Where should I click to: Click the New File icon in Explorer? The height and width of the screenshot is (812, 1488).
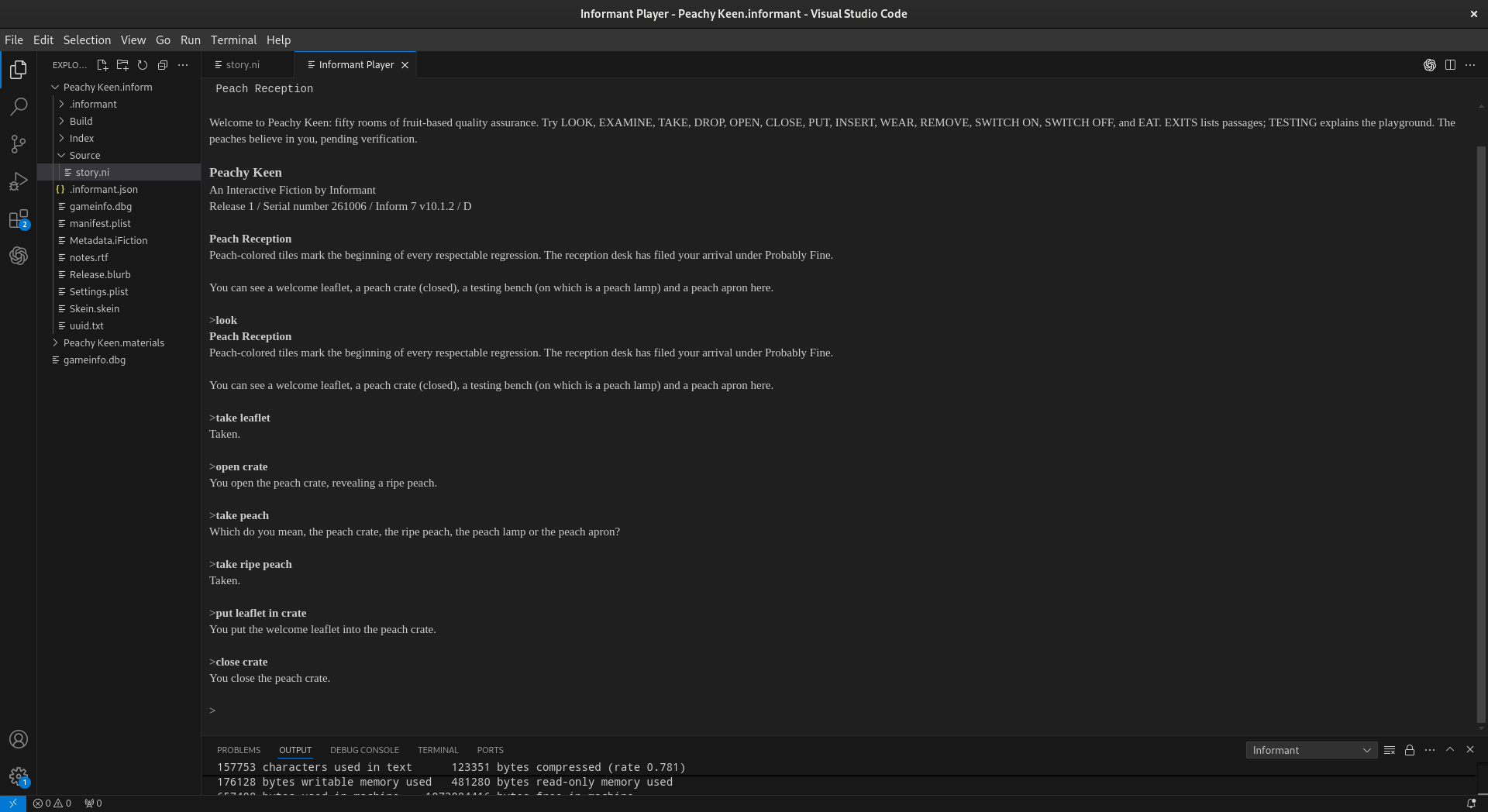(x=102, y=65)
